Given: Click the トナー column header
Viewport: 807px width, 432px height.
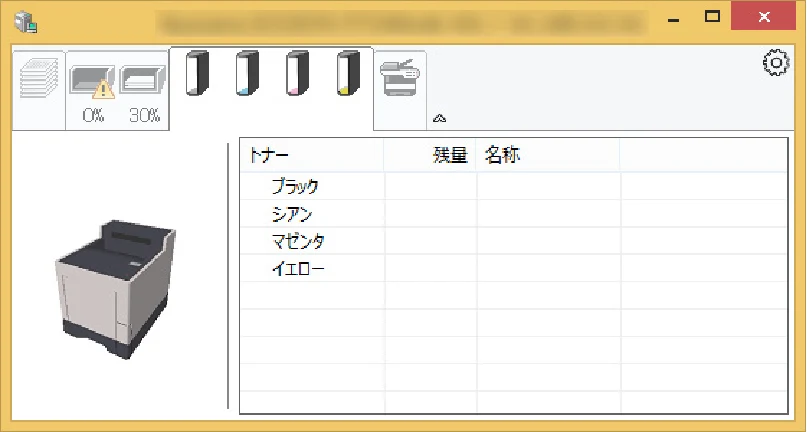Looking at the screenshot, I should (x=312, y=155).
